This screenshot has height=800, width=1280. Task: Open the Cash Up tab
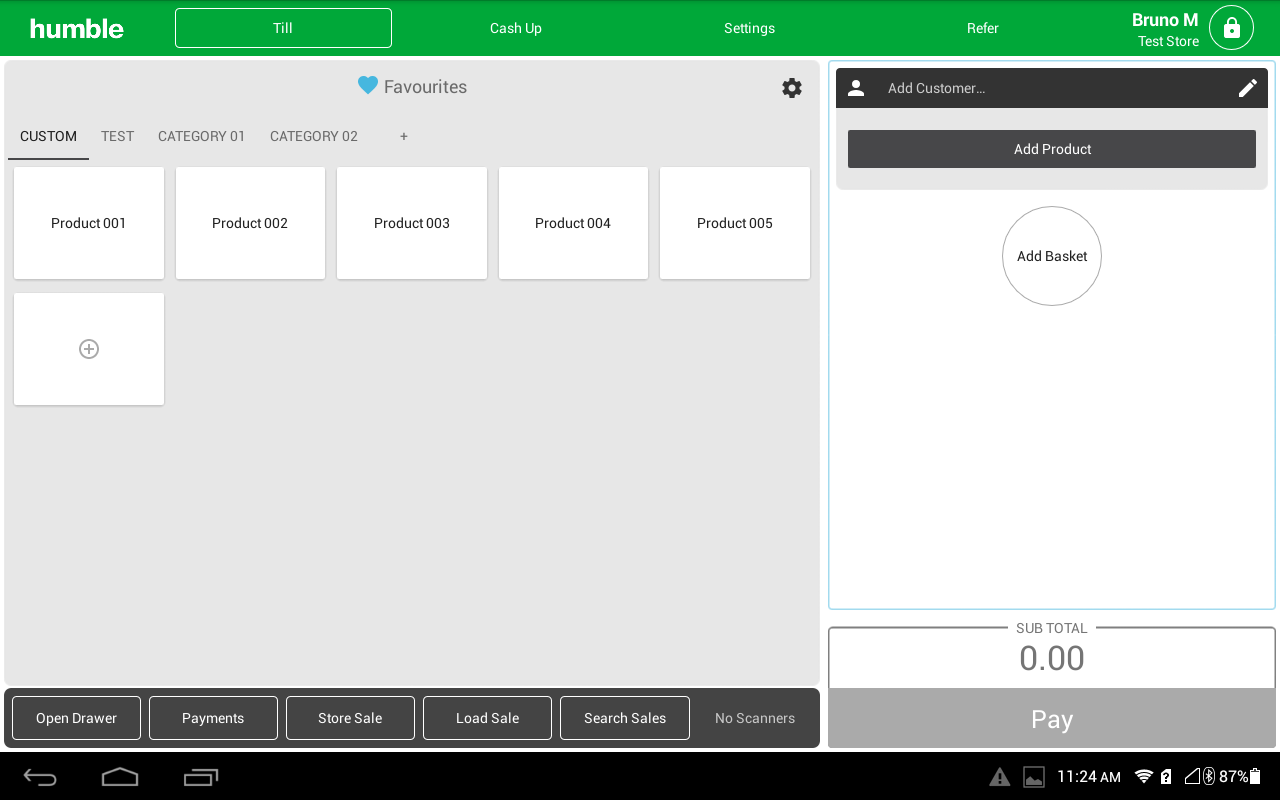tap(516, 28)
